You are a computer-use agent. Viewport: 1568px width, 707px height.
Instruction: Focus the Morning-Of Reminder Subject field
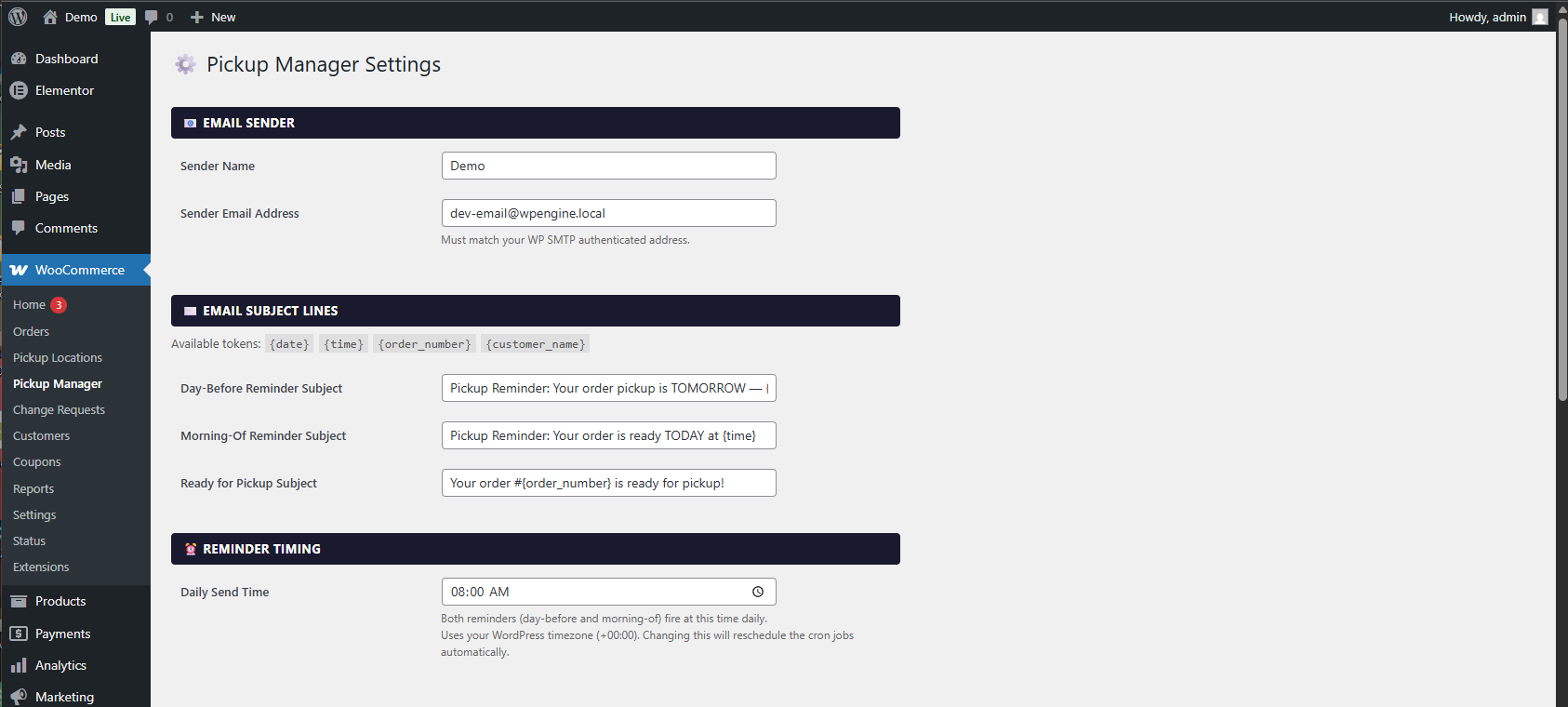point(609,435)
